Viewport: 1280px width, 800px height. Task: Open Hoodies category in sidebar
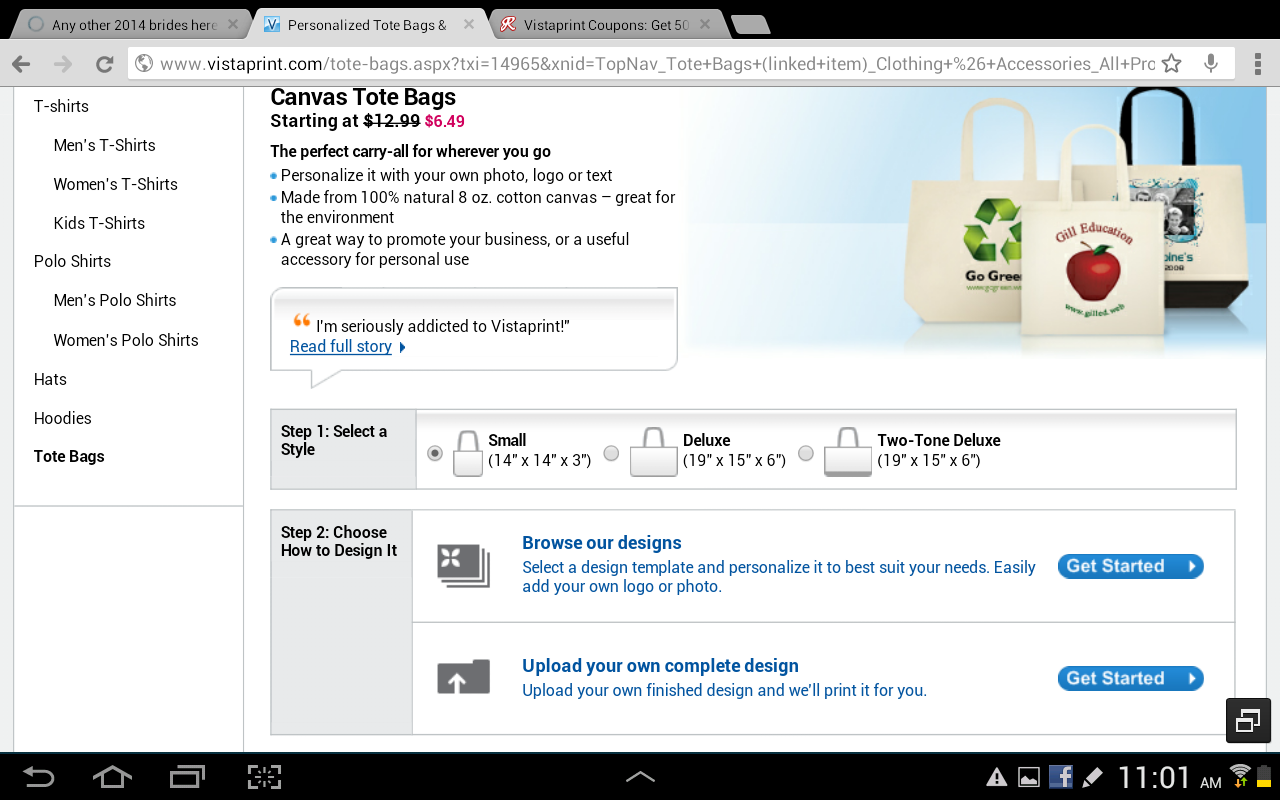tap(63, 418)
